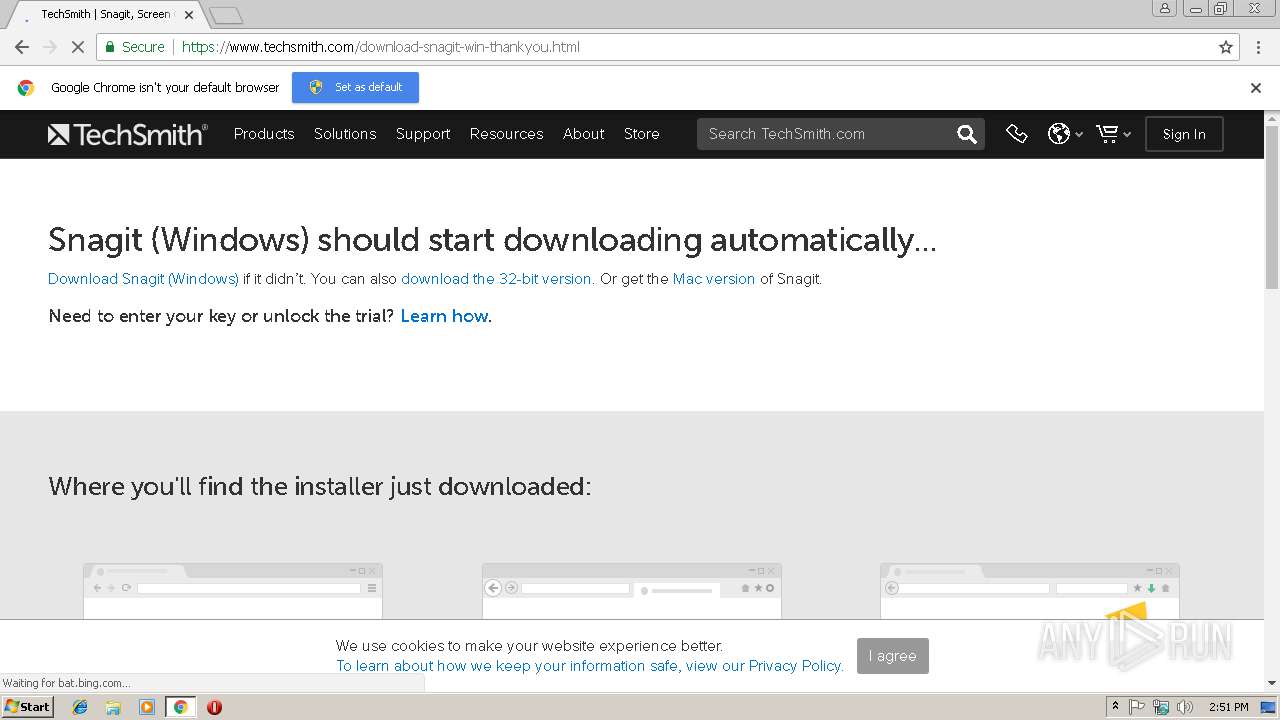Screen dimensions: 1280x720
Task: Open the Products menu
Action: click(x=264, y=134)
